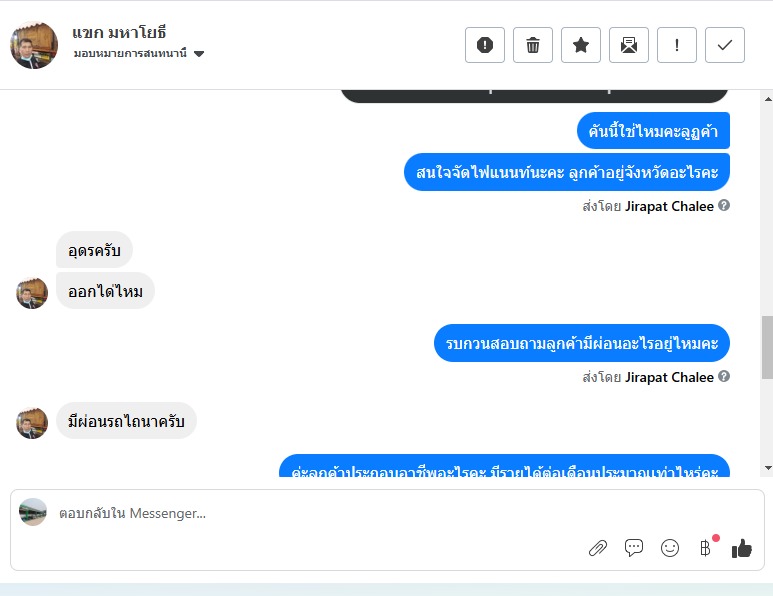Mark conversation done with checkmark button
This screenshot has height=596, width=773.
click(725, 45)
